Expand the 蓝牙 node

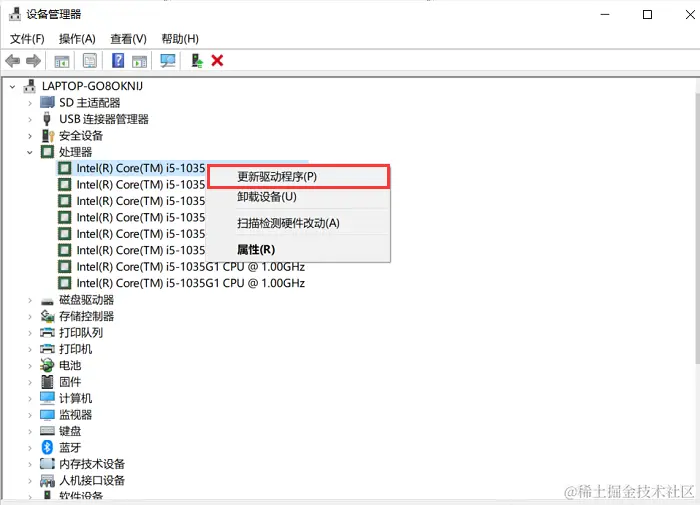(x=29, y=448)
